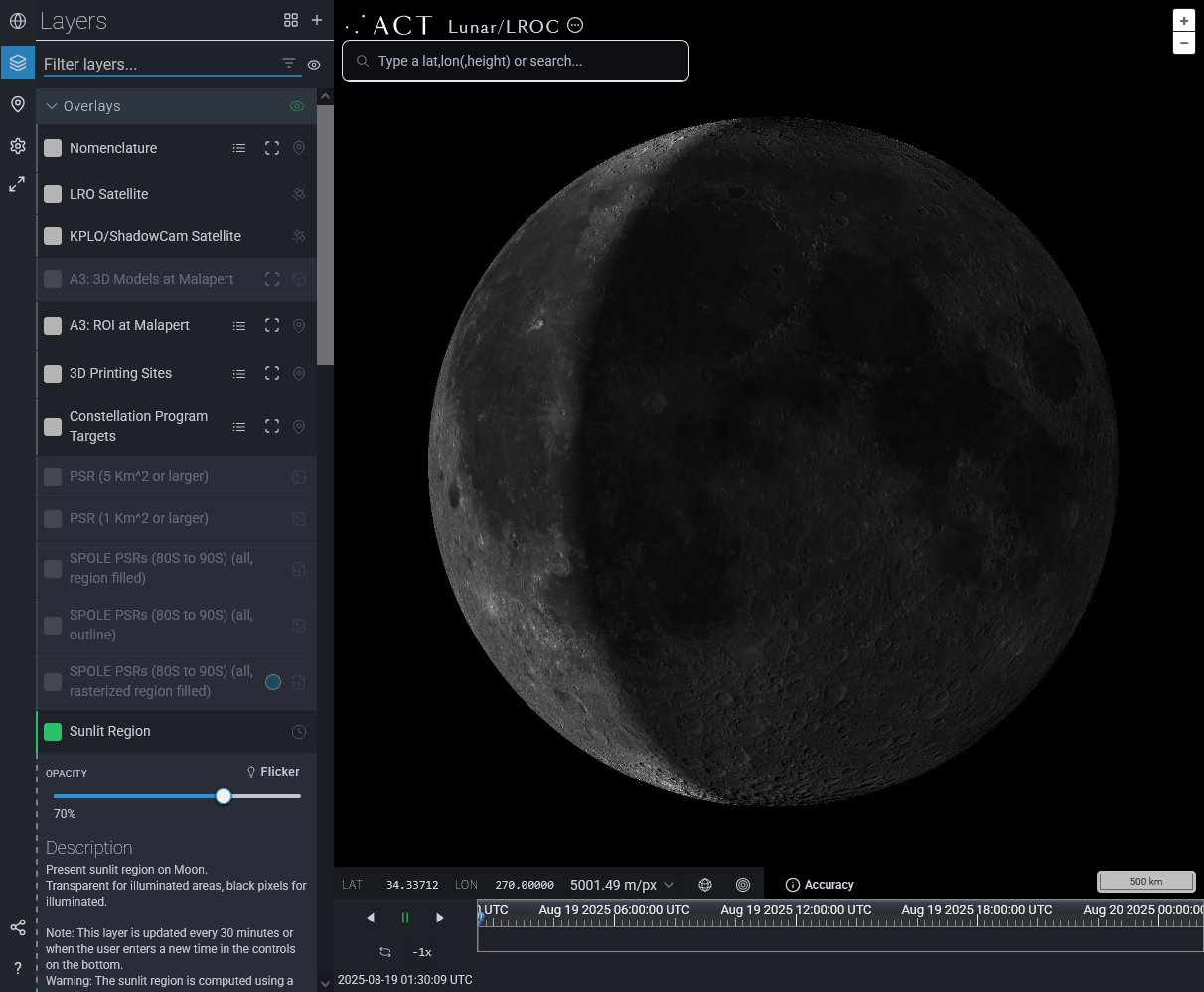Click the Lunar/LROC title text
The width and height of the screenshot is (1204, 992).
504,26
